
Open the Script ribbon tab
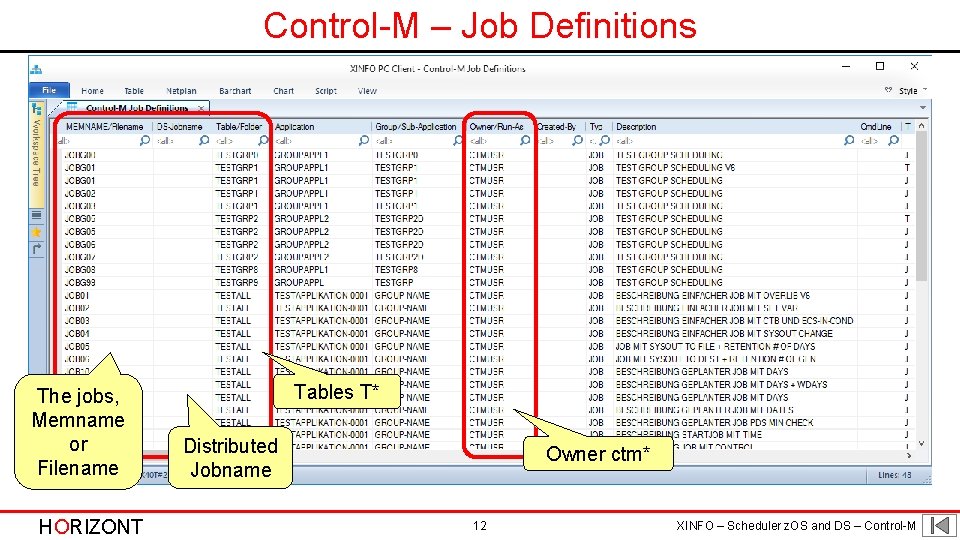(326, 91)
